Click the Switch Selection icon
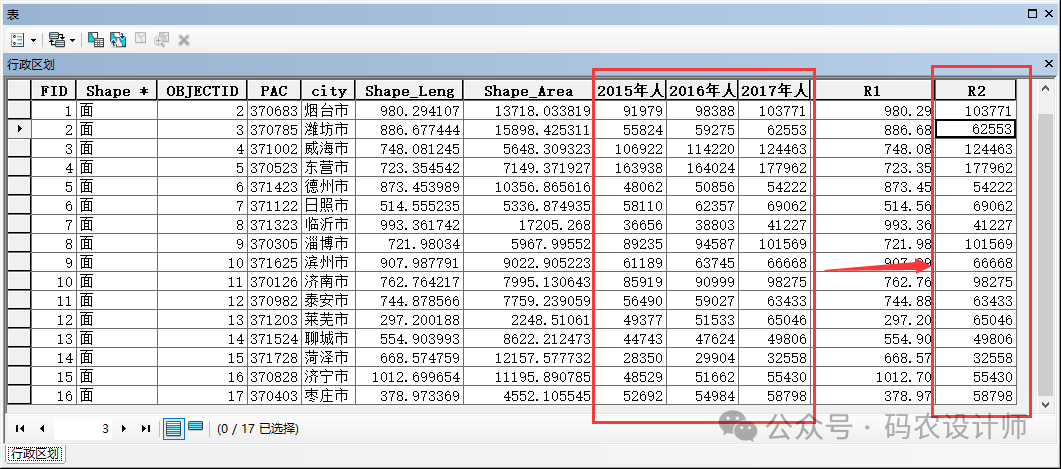The height and width of the screenshot is (469, 1061). point(118,39)
